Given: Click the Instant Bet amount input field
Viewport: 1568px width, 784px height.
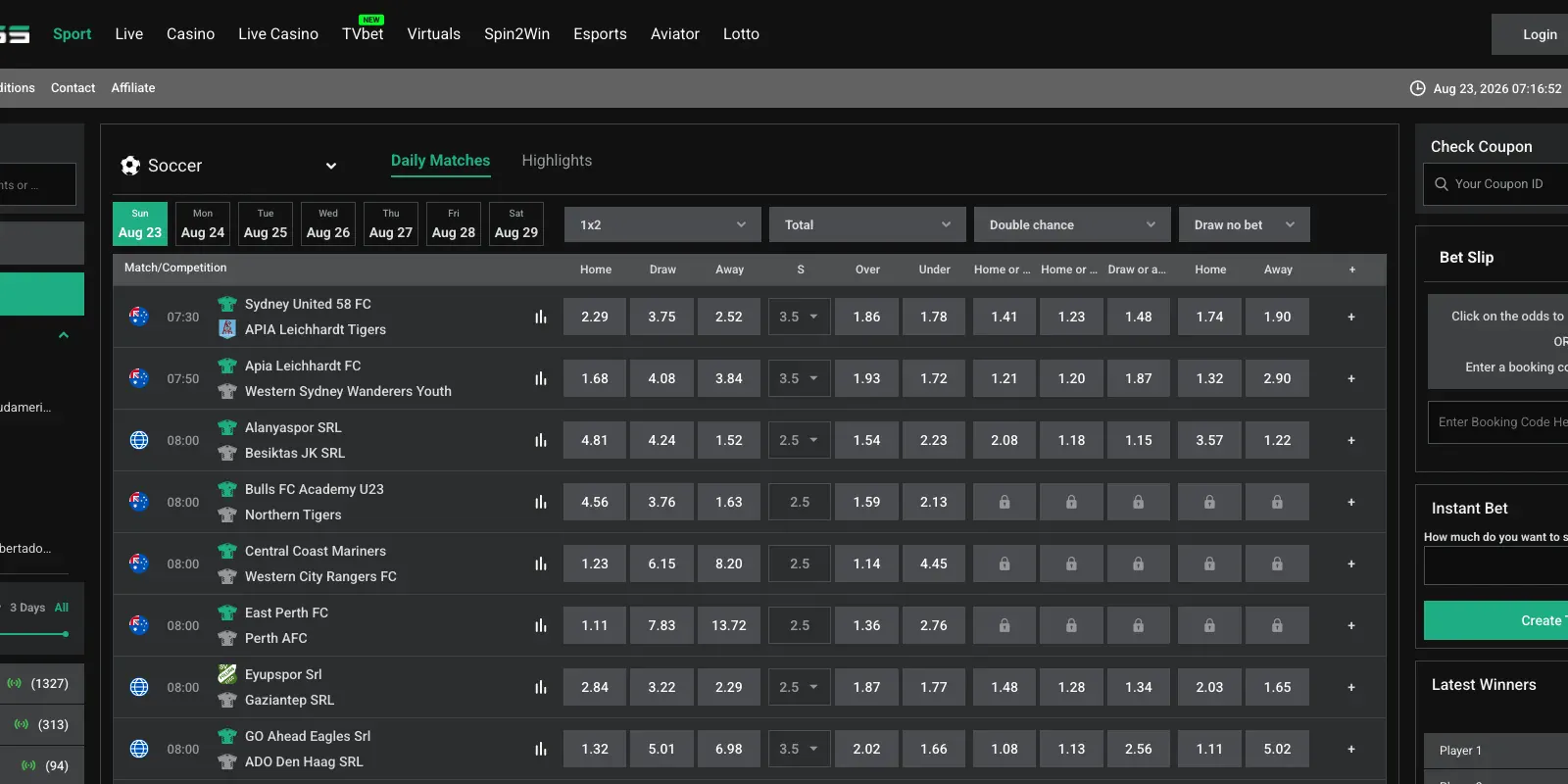Looking at the screenshot, I should 1495,566.
